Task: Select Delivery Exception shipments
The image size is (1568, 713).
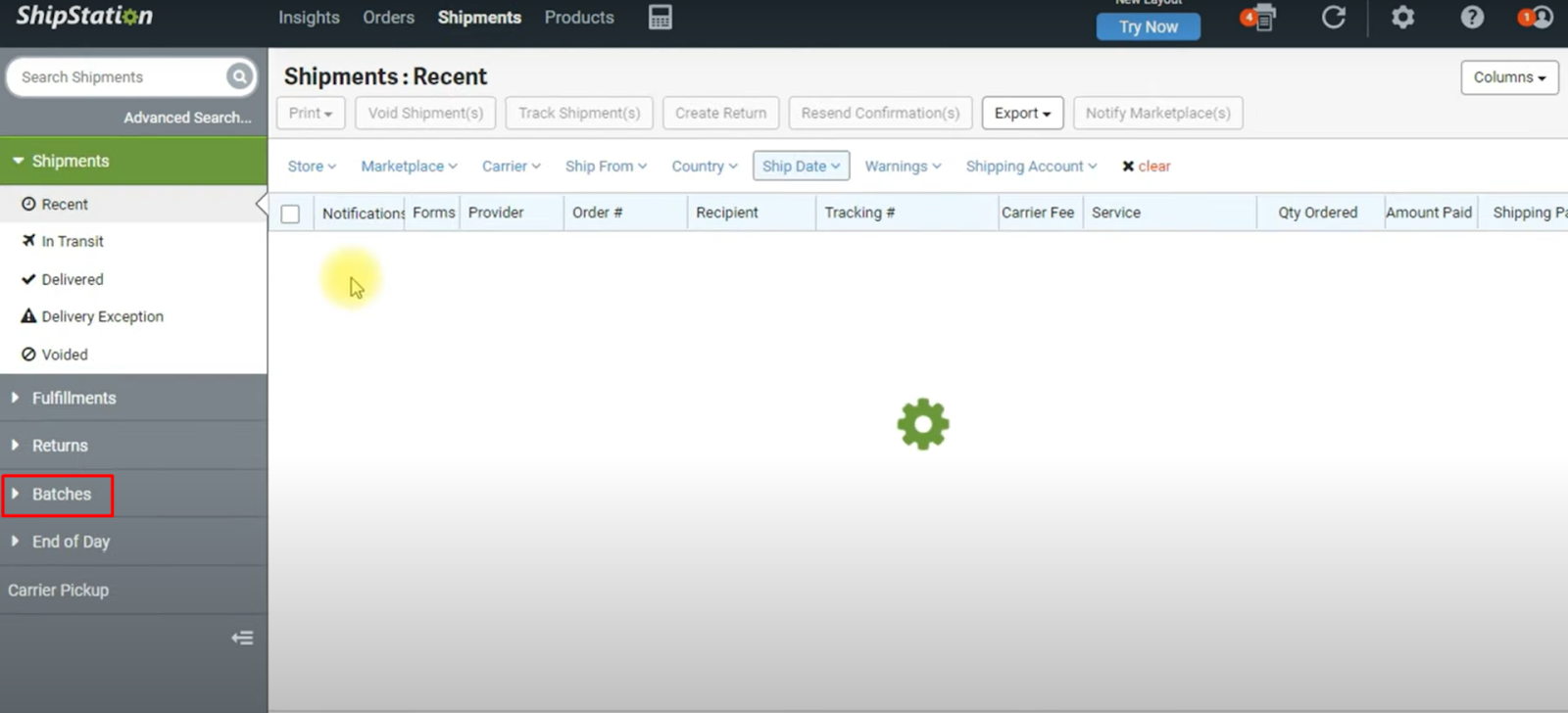Action: [133, 316]
